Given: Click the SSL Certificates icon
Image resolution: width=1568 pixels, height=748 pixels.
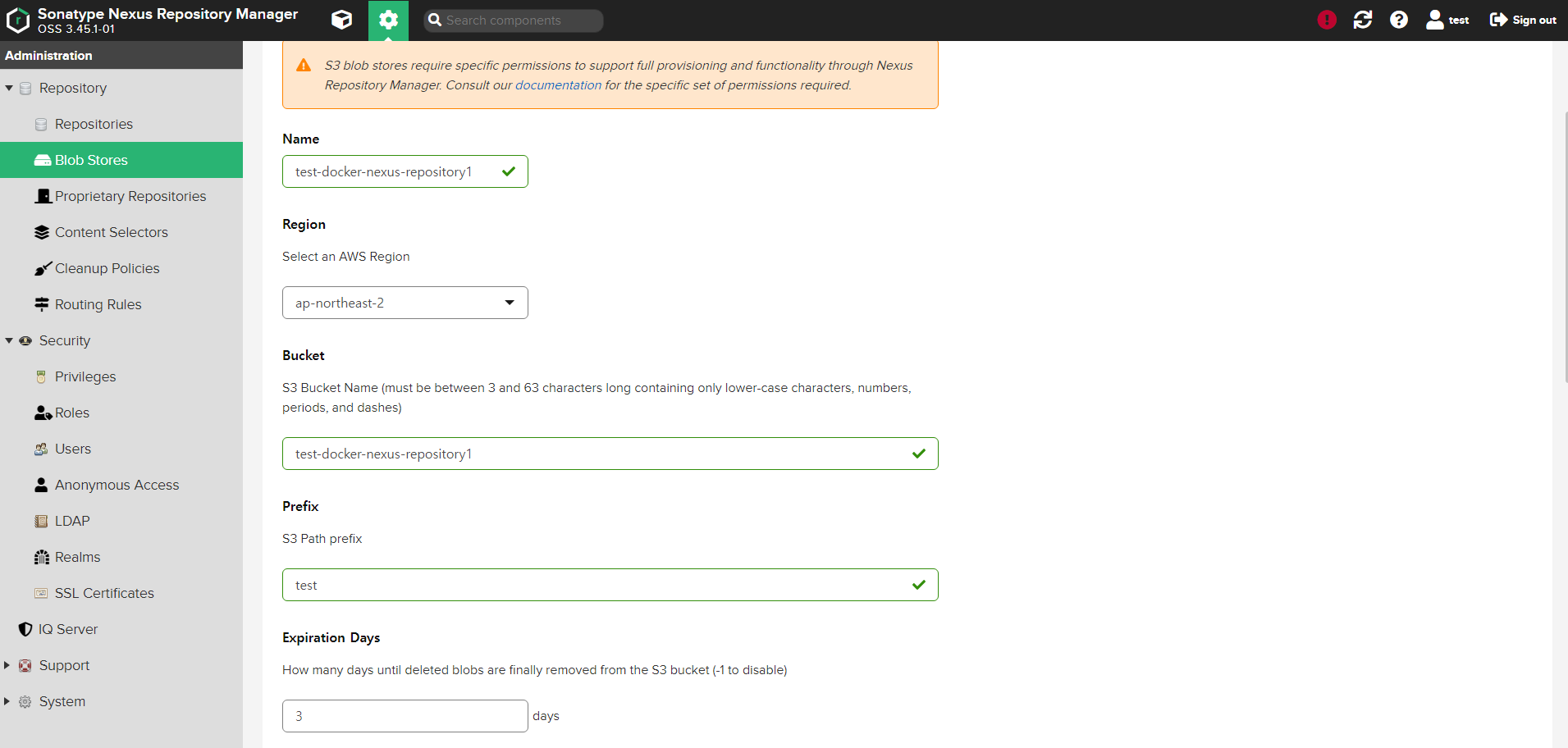Looking at the screenshot, I should 41,593.
